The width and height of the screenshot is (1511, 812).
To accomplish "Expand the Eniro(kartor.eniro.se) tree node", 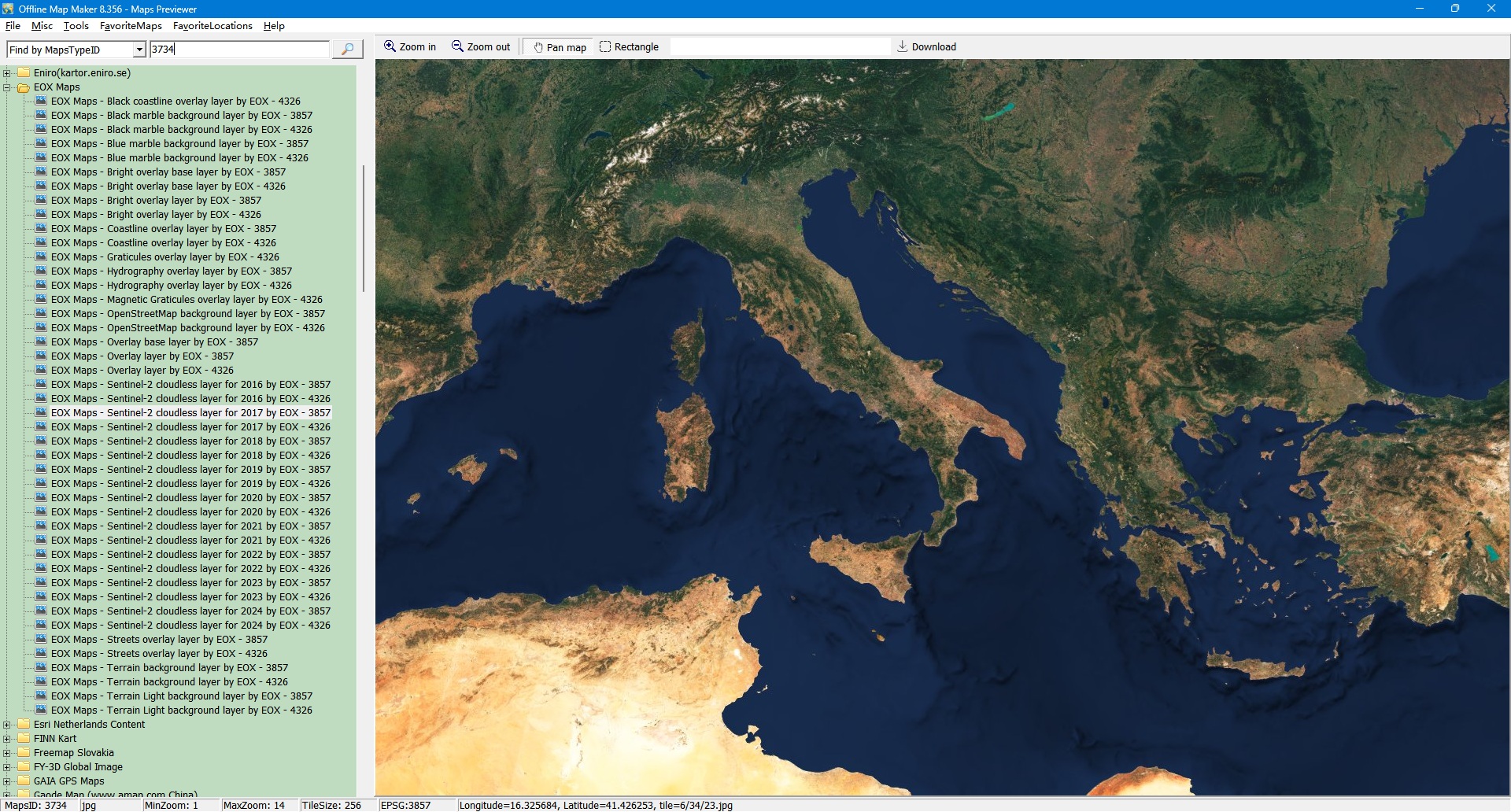I will coord(7,73).
